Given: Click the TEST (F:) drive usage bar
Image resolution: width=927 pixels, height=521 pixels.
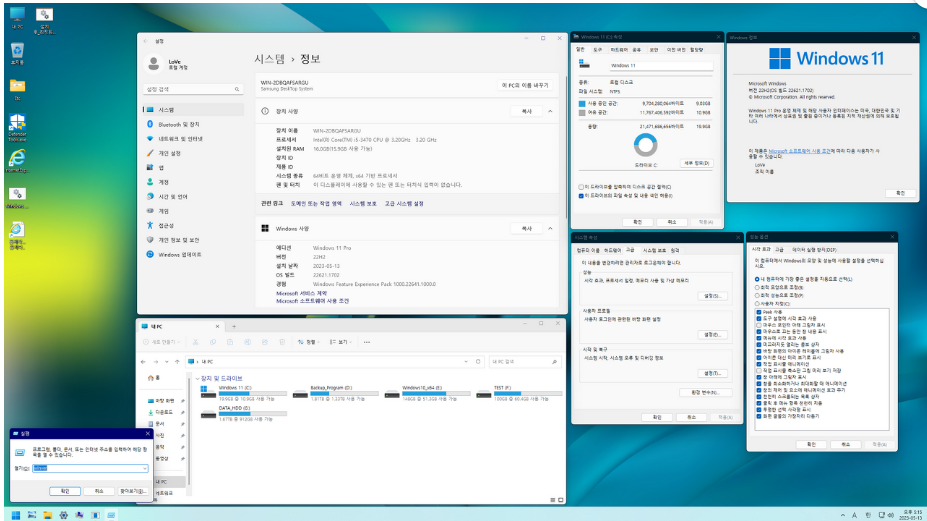Looking at the screenshot, I should 528,393.
